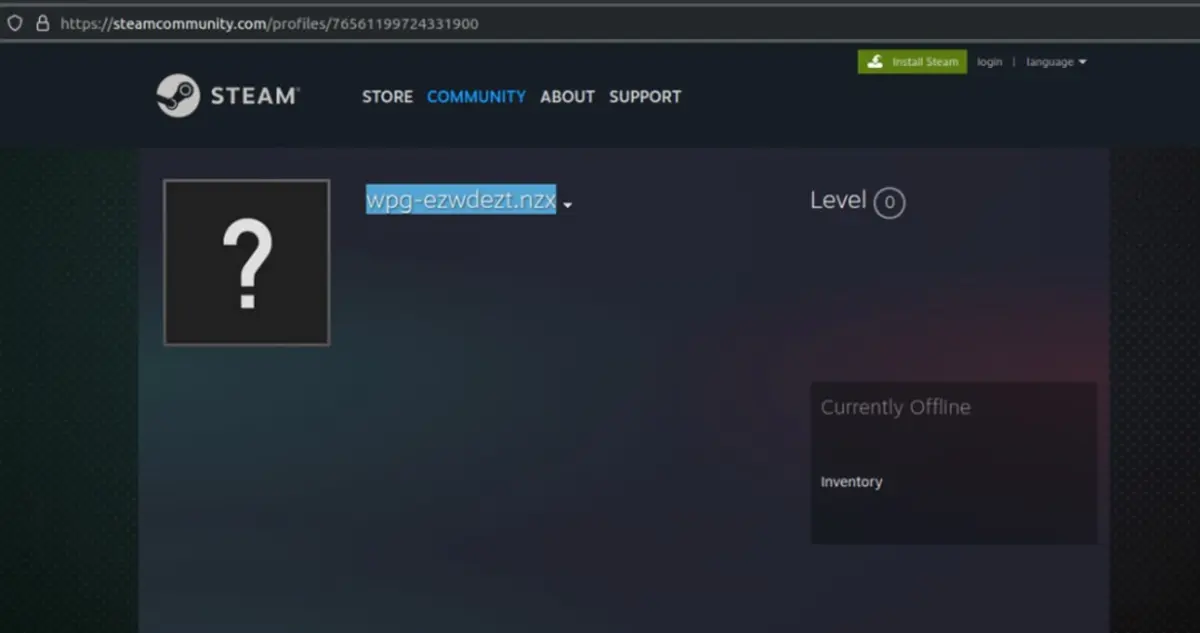Click the question mark avatar image

click(x=246, y=263)
